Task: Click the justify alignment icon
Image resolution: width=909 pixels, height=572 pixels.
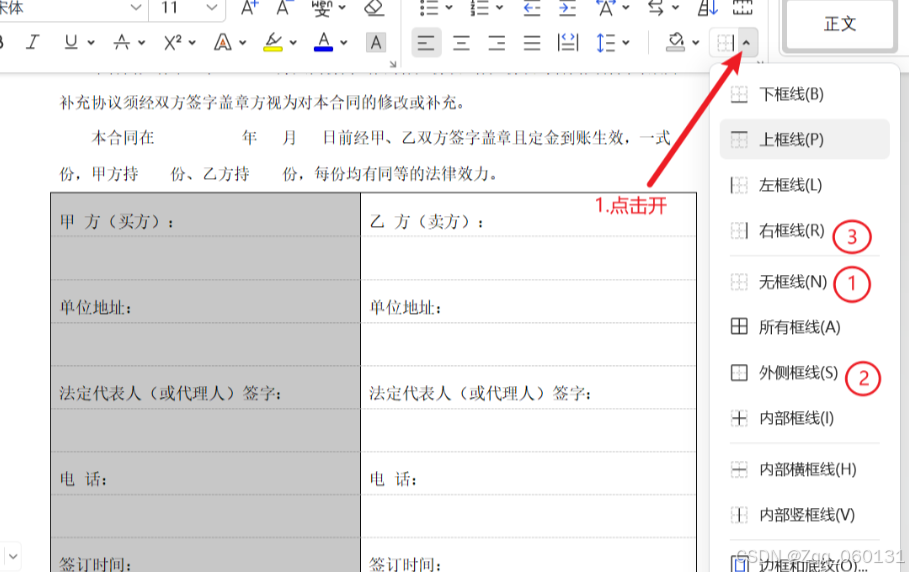Action: coord(532,42)
